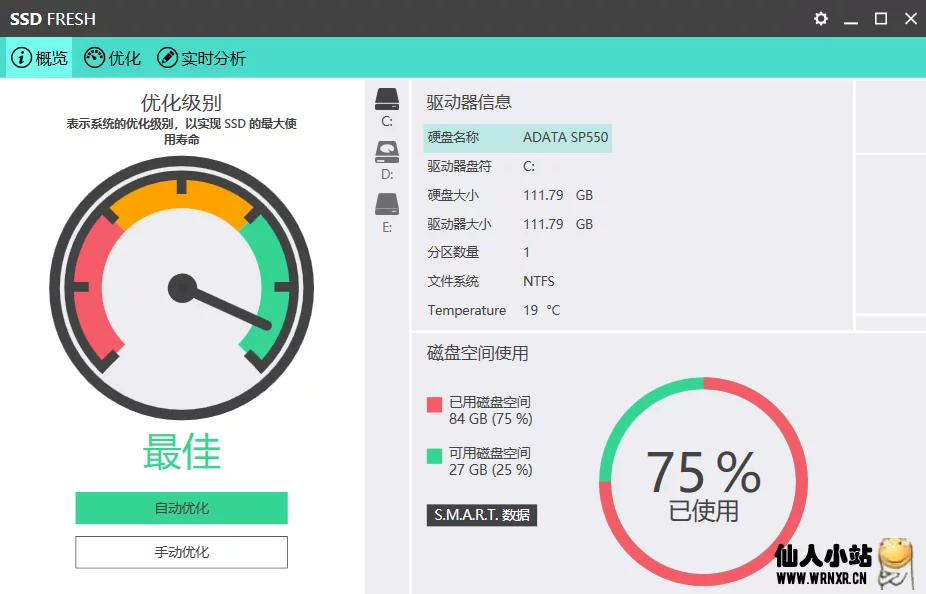926x594 pixels.
Task: Click the 84 GB (75 %) used text
Action: point(490,419)
